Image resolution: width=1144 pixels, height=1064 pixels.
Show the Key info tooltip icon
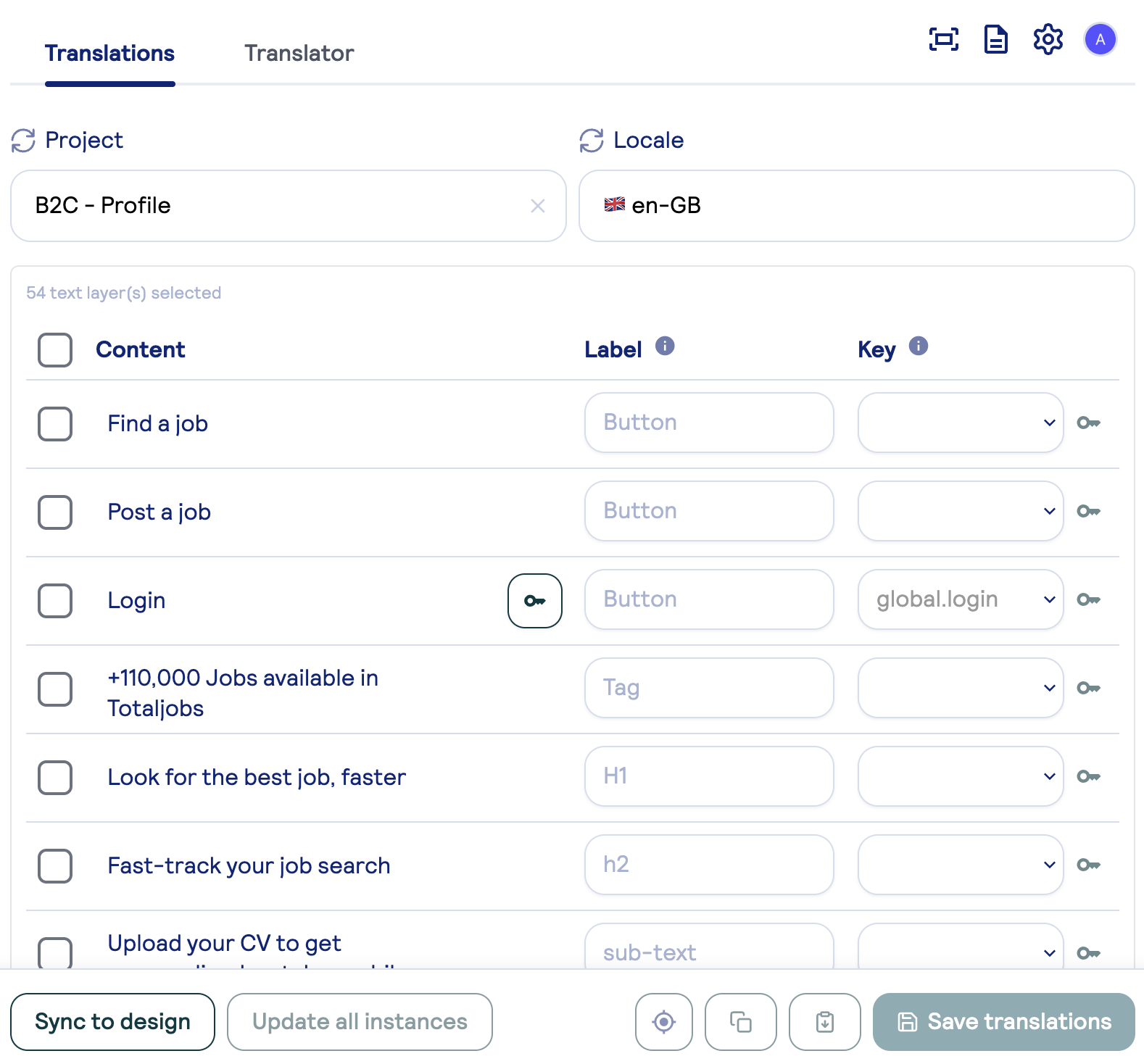919,346
